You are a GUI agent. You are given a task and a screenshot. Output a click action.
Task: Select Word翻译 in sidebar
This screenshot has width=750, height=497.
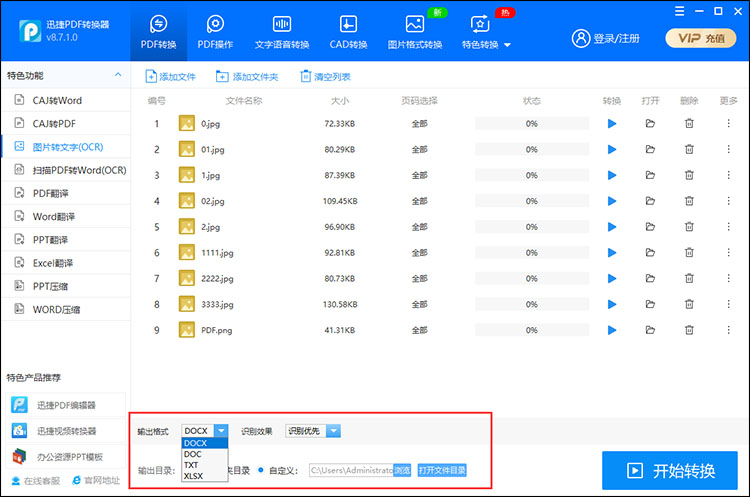tap(66, 216)
